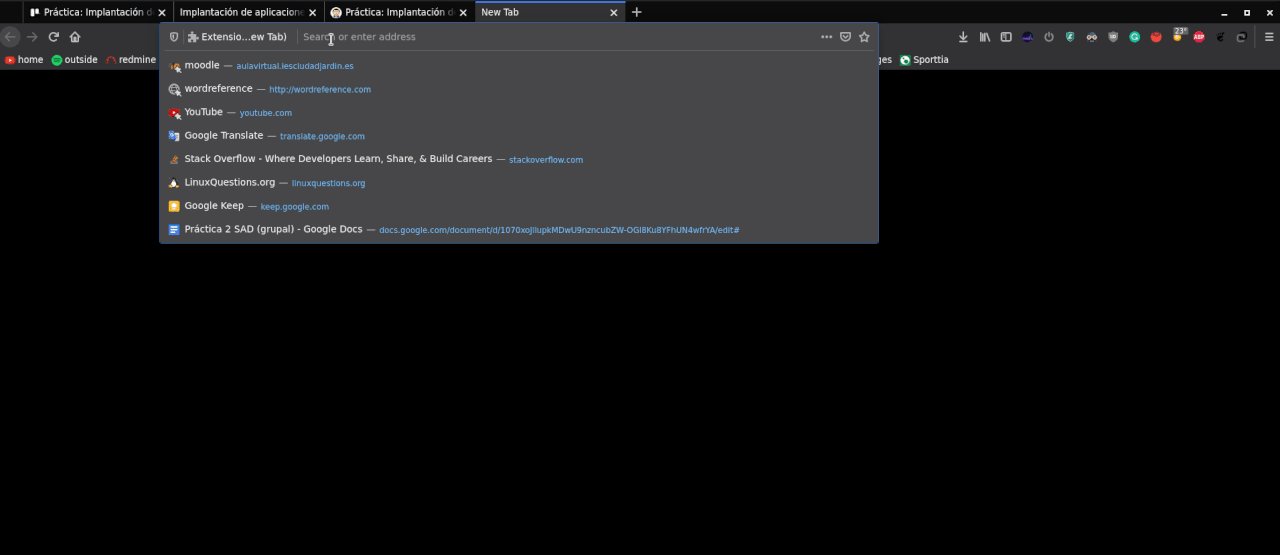
Task: Open the outside bookmark in bookmarks bar
Action: (75, 60)
